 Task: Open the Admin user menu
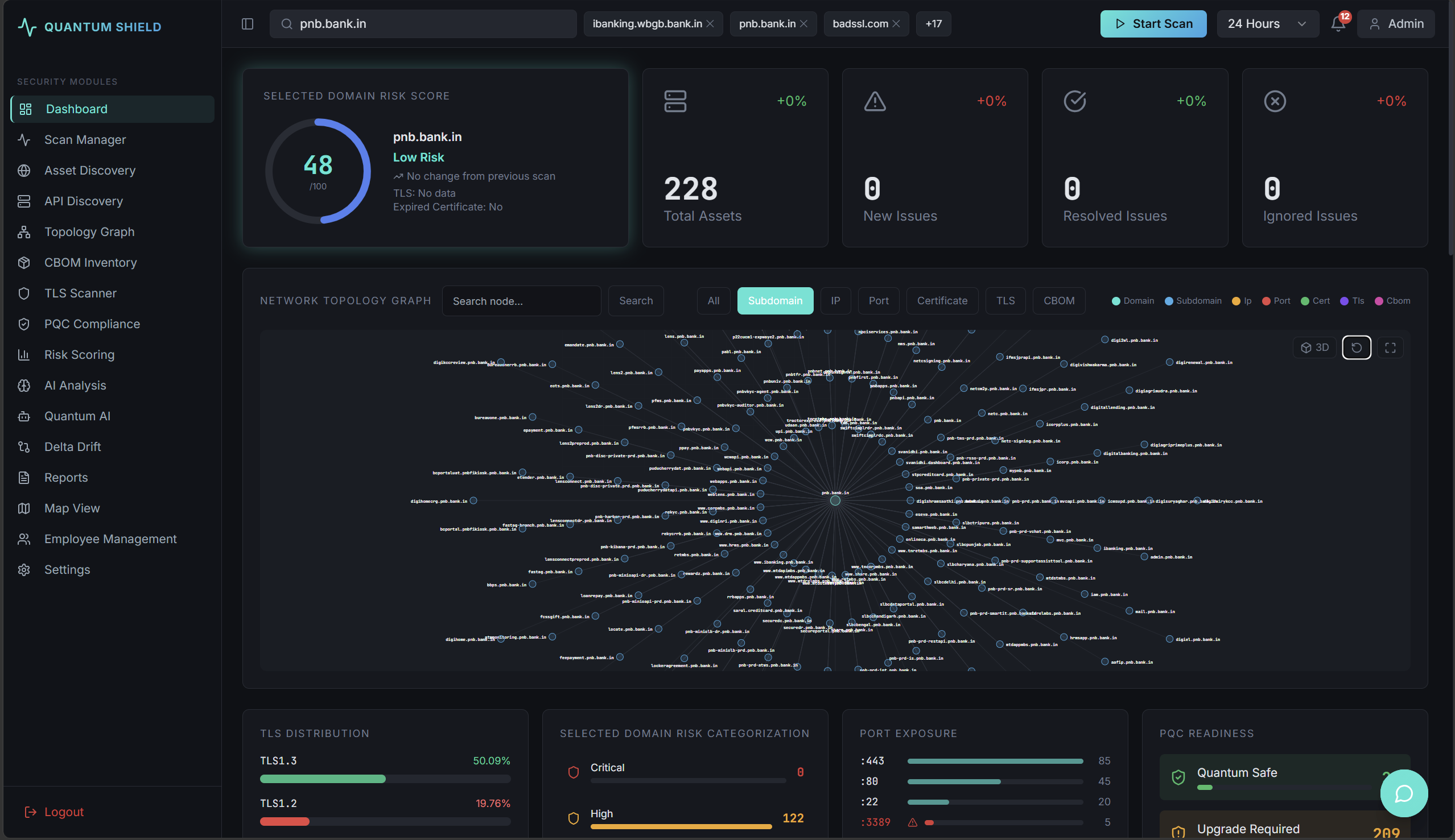pos(1395,24)
